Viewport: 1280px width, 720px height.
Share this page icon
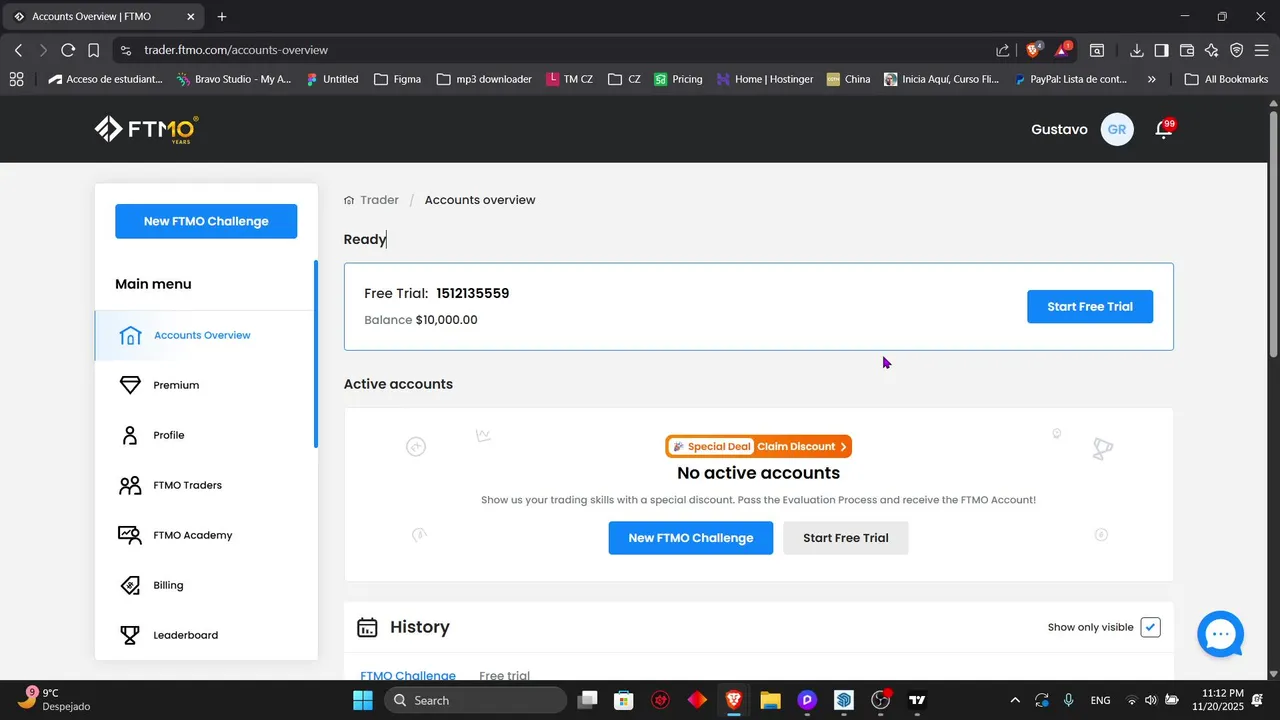[1003, 50]
